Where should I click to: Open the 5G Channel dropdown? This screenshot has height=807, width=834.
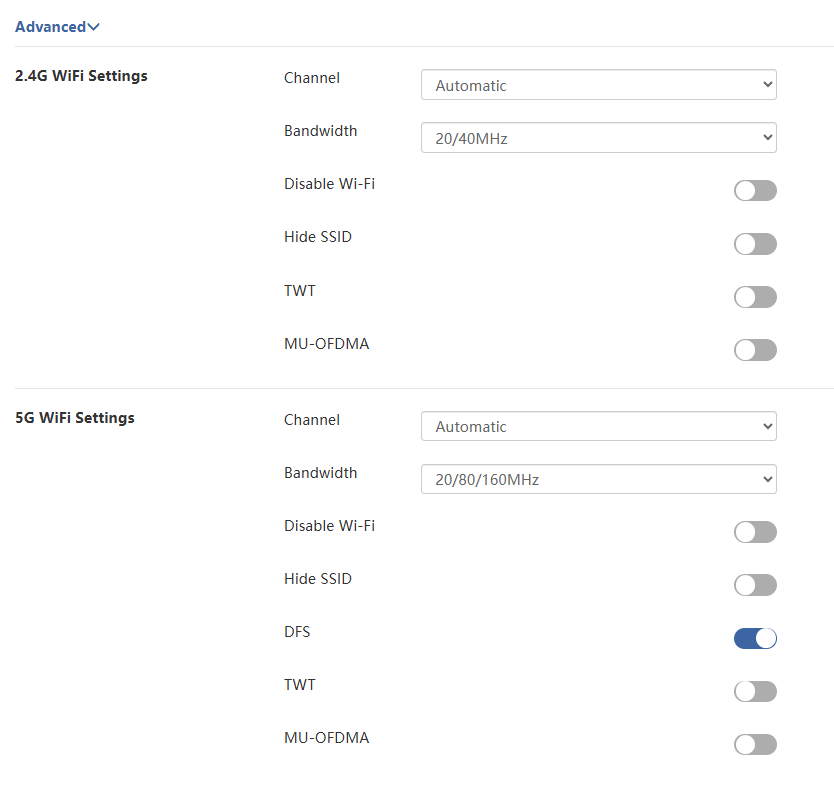[x=598, y=427]
